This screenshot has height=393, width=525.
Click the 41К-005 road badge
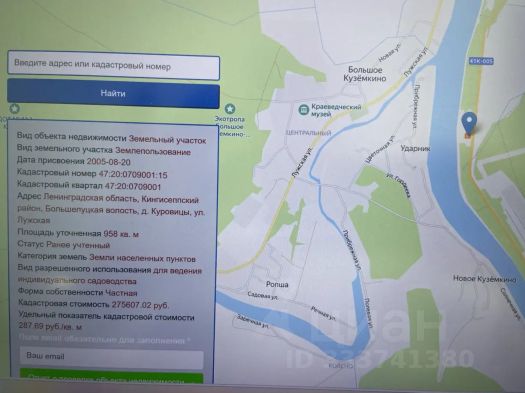(481, 61)
